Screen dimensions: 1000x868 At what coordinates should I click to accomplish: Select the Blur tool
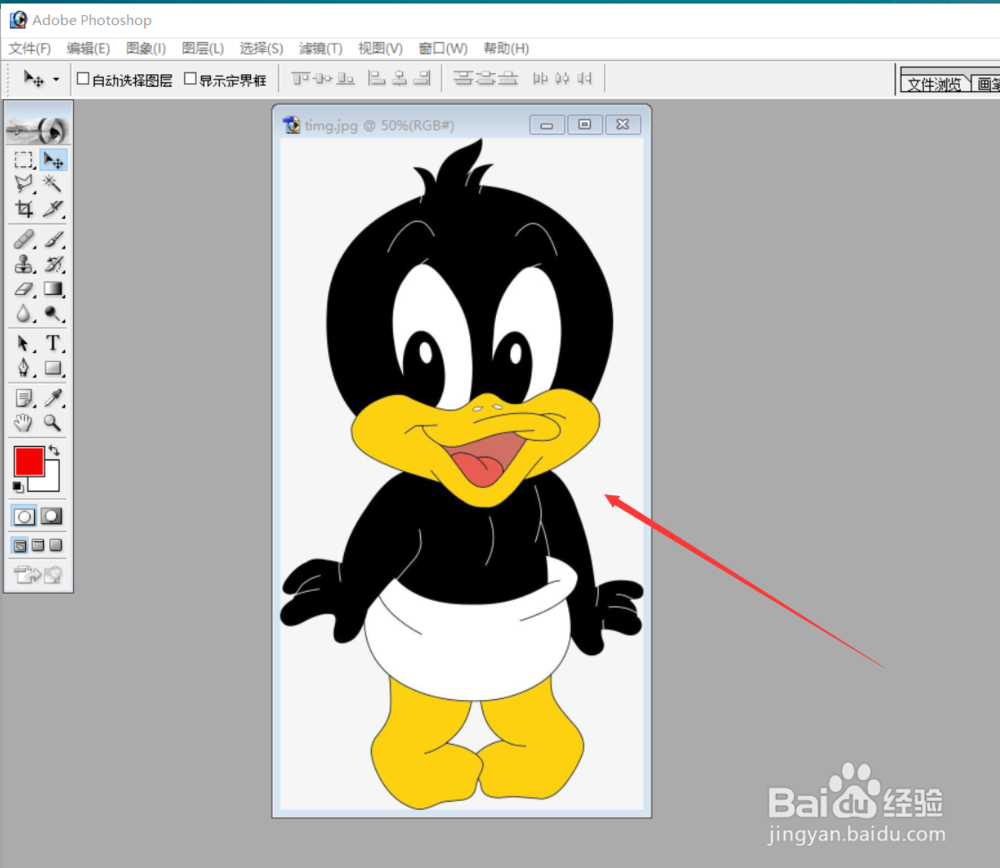click(24, 313)
